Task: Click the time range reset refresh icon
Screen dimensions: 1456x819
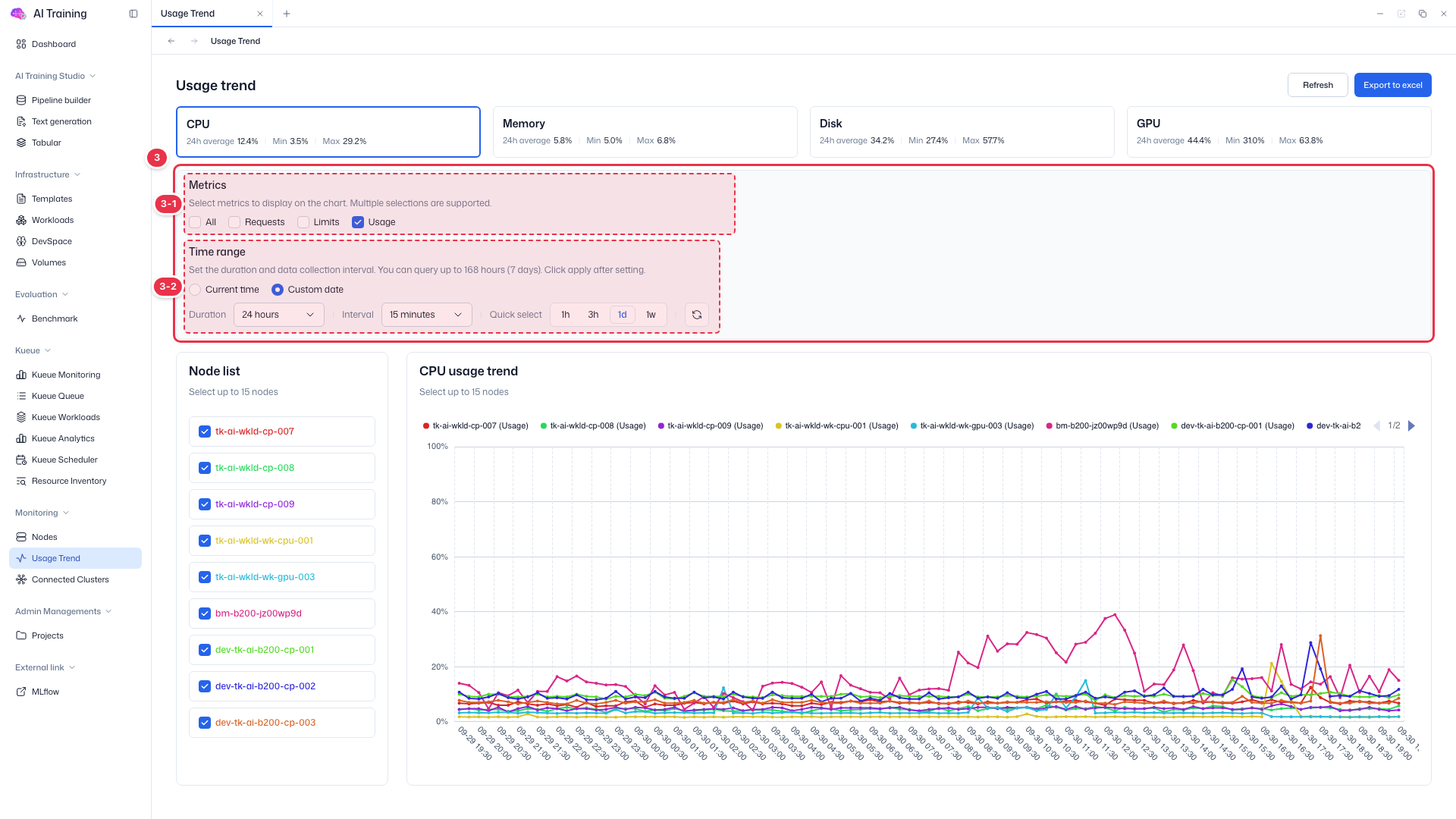Action: pos(697,315)
